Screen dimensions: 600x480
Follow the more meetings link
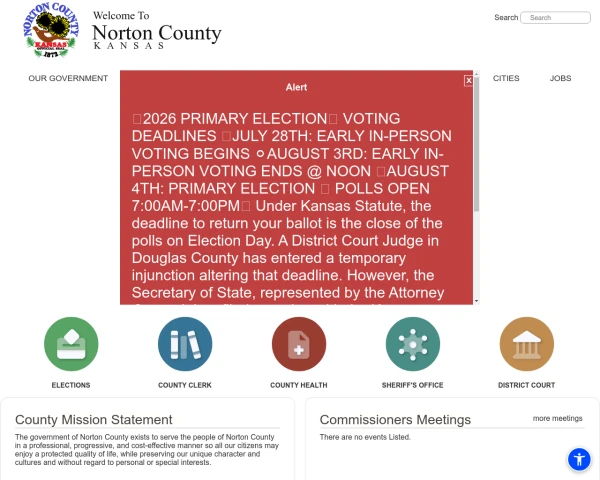(558, 418)
